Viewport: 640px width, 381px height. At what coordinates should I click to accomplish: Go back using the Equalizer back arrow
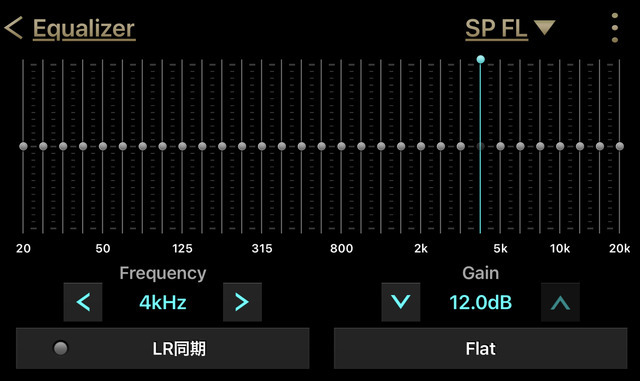(x=13, y=28)
